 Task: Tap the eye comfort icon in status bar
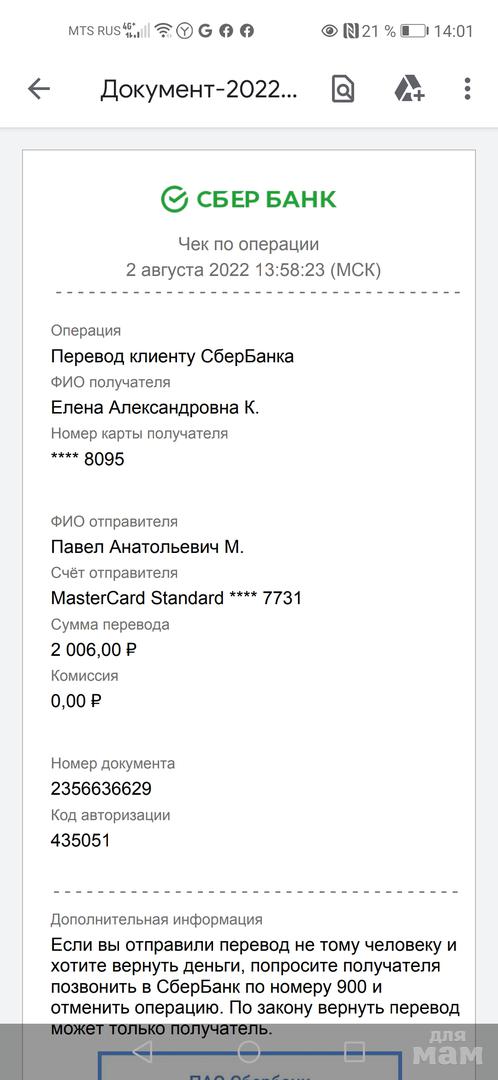329,31
